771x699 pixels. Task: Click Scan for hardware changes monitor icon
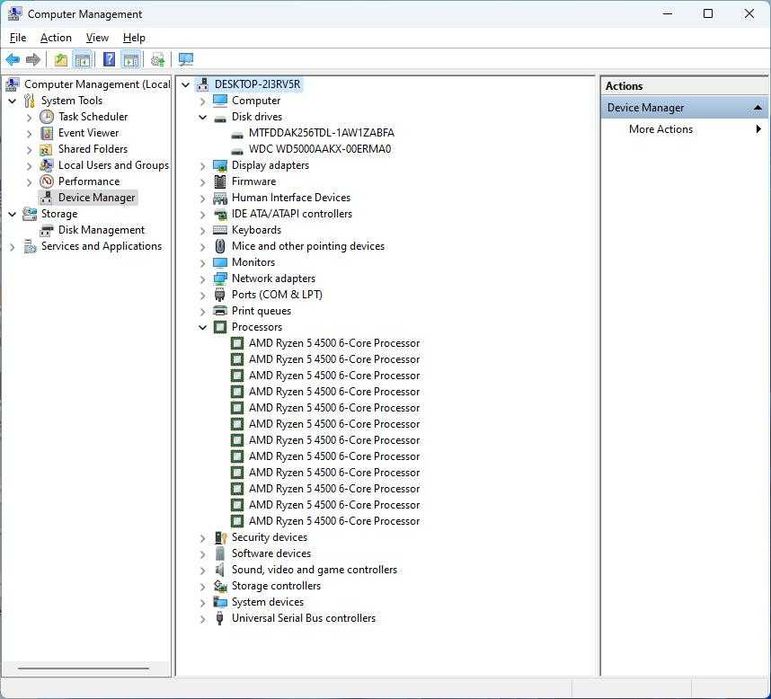[186, 60]
